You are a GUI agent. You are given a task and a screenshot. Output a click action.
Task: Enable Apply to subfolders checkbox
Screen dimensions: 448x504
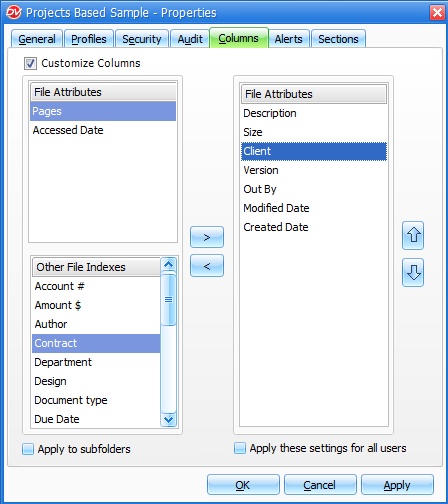coord(28,449)
